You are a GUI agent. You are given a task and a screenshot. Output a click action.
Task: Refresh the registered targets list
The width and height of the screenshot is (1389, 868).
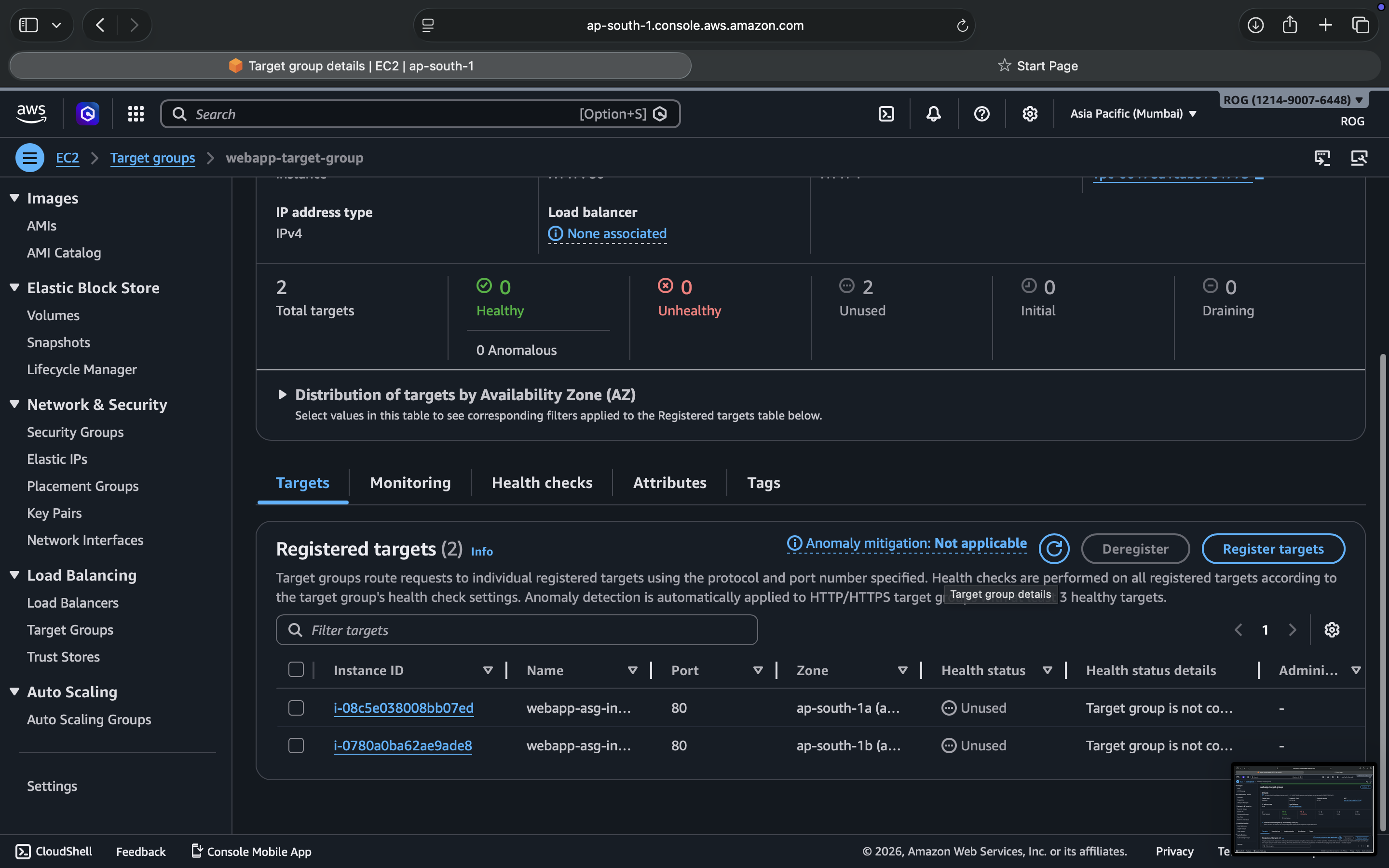[x=1054, y=549]
